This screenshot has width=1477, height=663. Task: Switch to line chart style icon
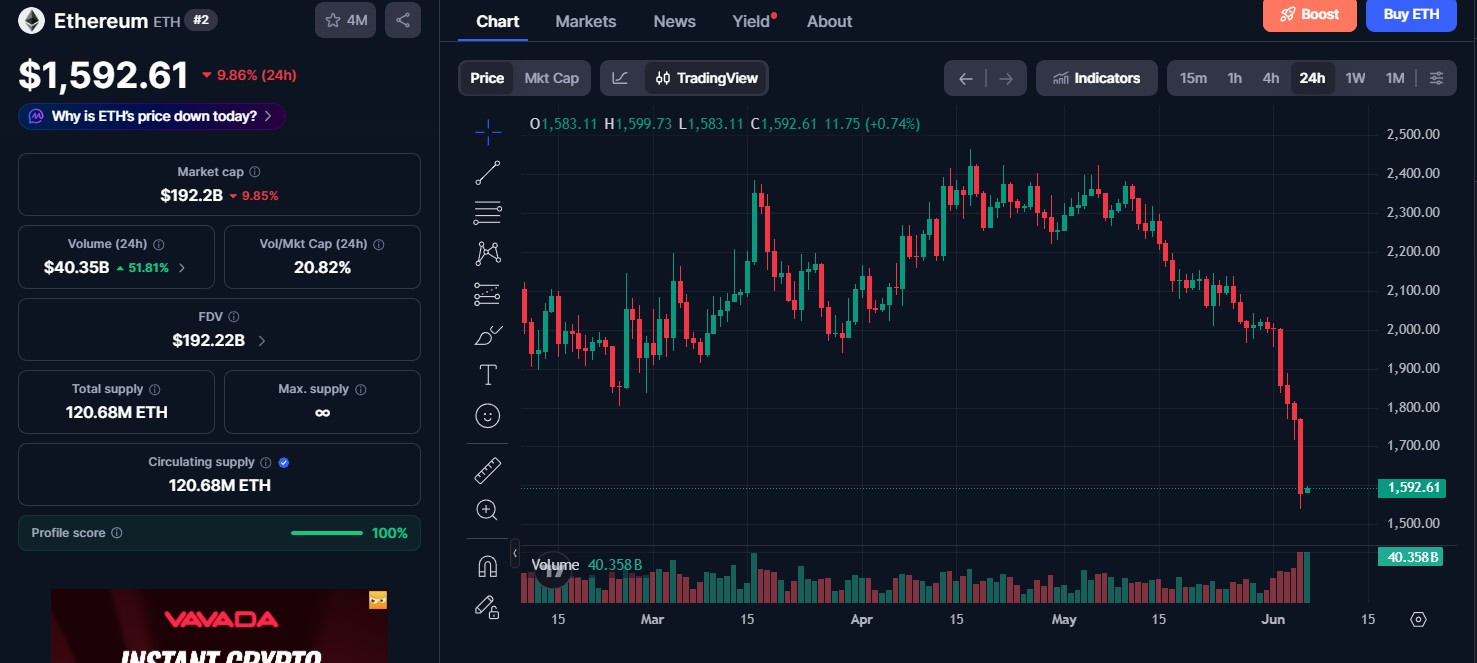tap(621, 78)
